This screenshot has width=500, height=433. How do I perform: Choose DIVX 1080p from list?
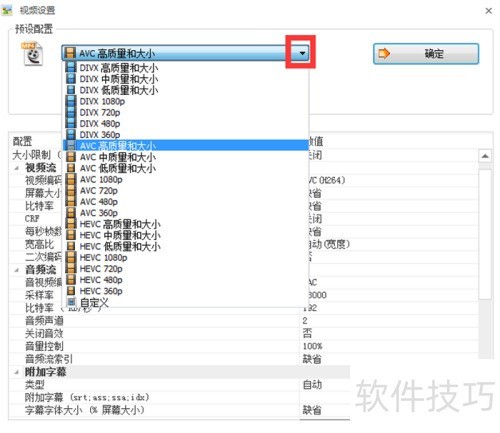point(186,101)
